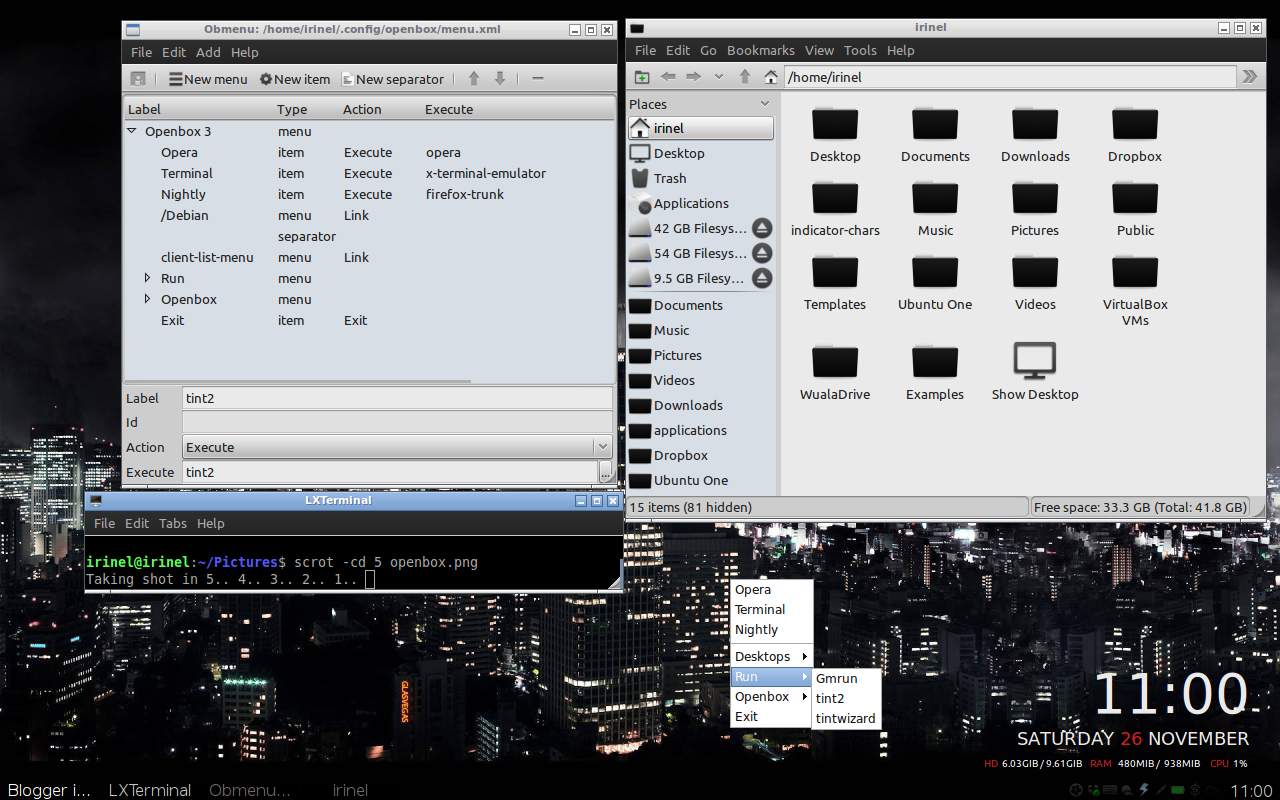
Task: Collapse the Openbox 3 menu tree
Action: (131, 131)
